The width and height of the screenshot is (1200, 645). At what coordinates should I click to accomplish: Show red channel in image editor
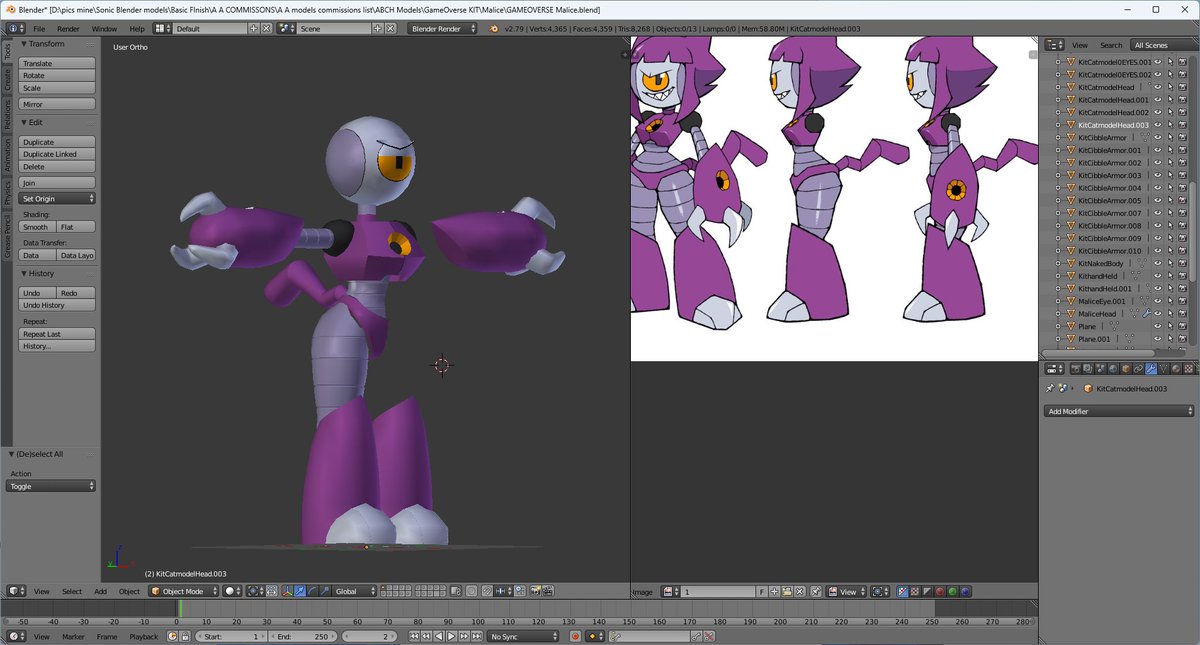[940, 592]
